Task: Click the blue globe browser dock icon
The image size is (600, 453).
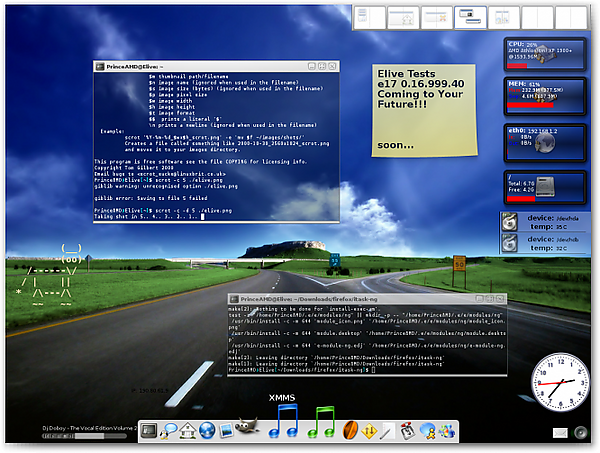Action: pyautogui.click(x=208, y=431)
